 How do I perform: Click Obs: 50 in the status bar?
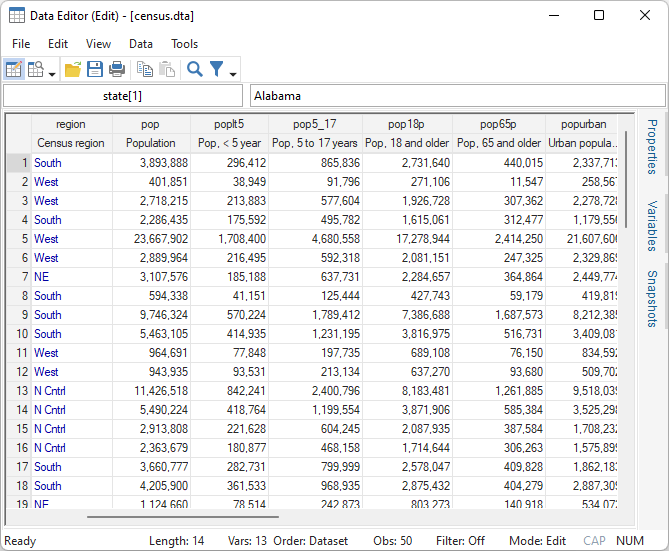coord(393,541)
